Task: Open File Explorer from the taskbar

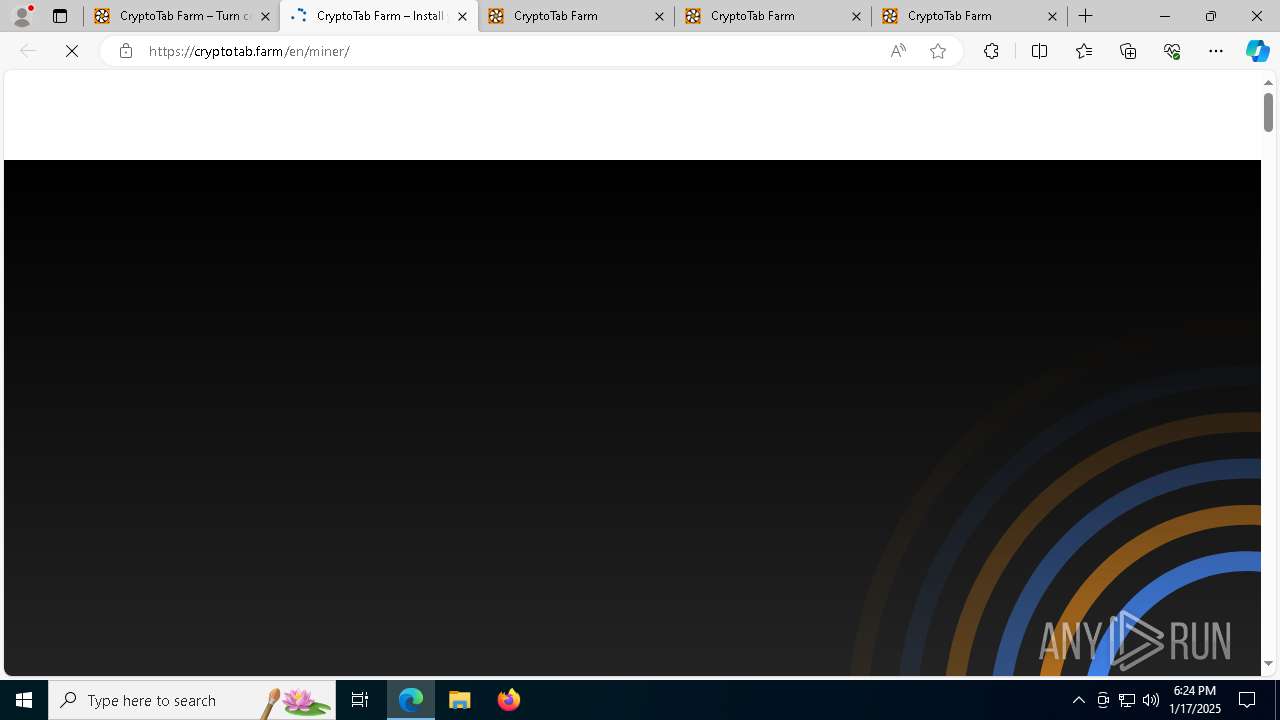Action: click(x=460, y=700)
